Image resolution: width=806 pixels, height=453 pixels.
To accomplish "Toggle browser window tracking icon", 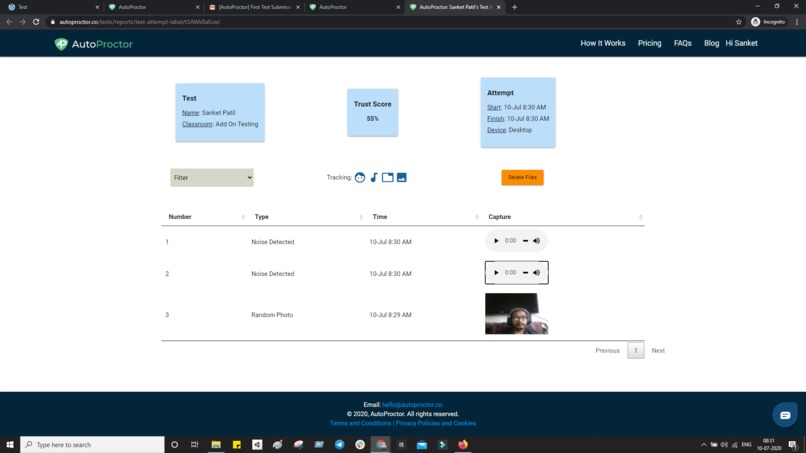I will pyautogui.click(x=388, y=177).
